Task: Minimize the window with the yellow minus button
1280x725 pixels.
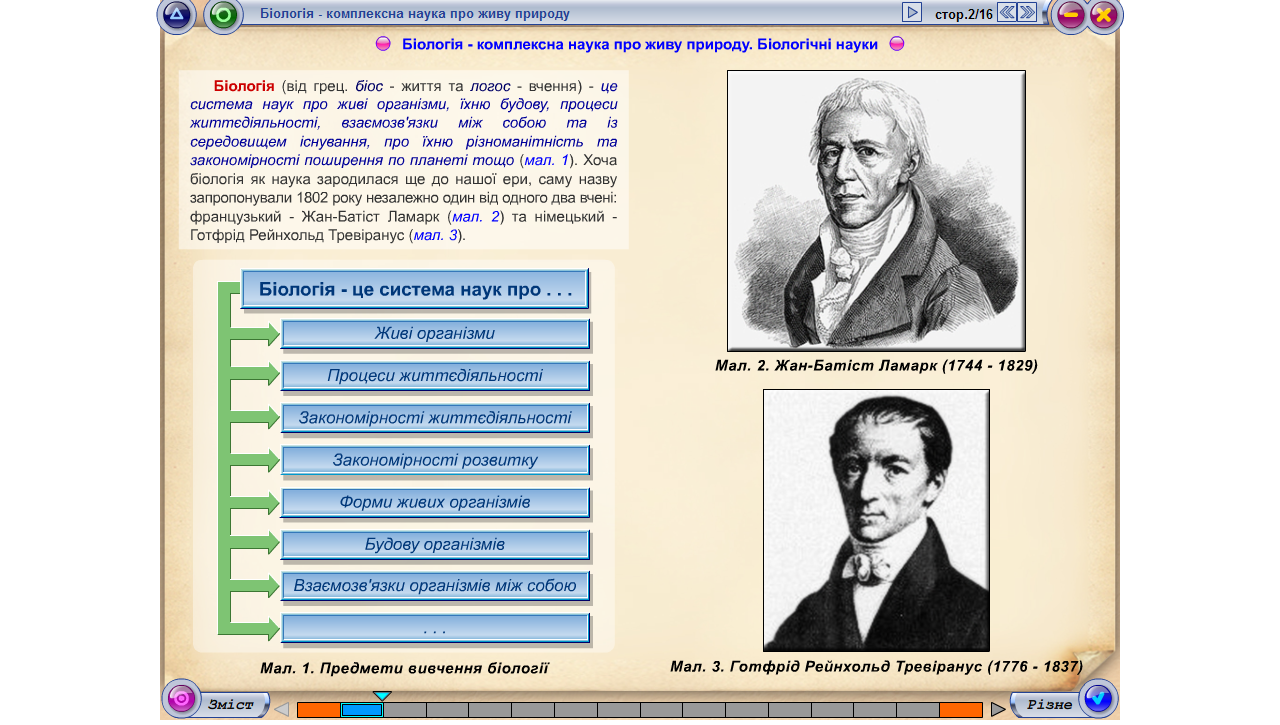Action: tap(1070, 14)
